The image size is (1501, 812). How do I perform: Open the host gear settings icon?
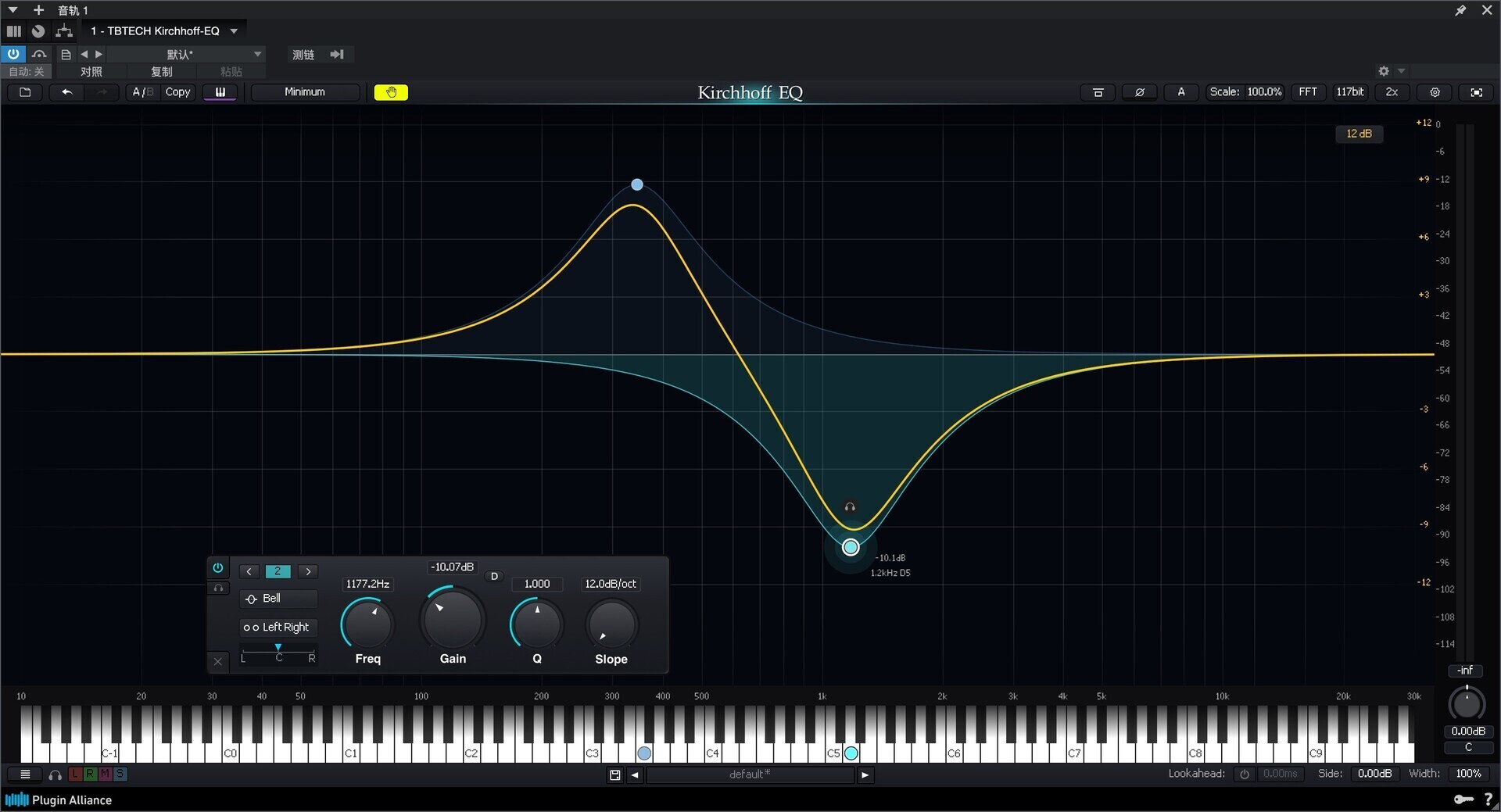coord(1384,71)
